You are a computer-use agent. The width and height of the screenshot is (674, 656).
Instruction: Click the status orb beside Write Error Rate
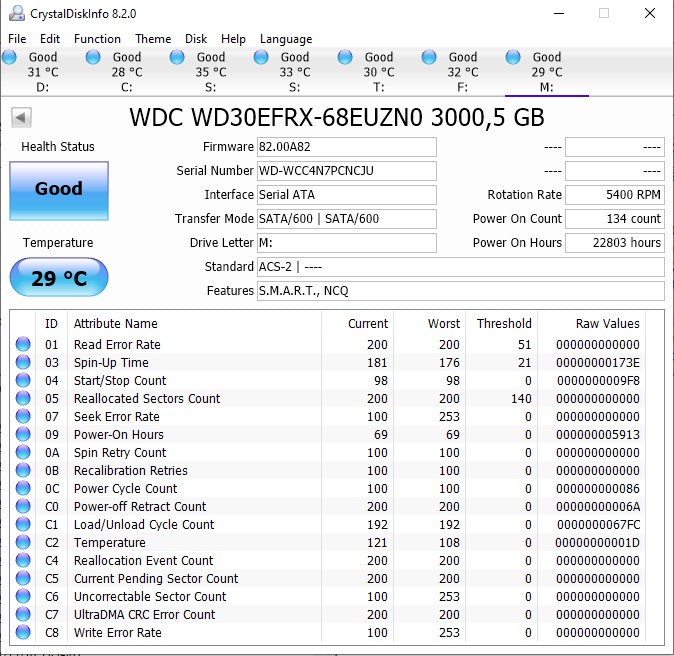(23, 633)
